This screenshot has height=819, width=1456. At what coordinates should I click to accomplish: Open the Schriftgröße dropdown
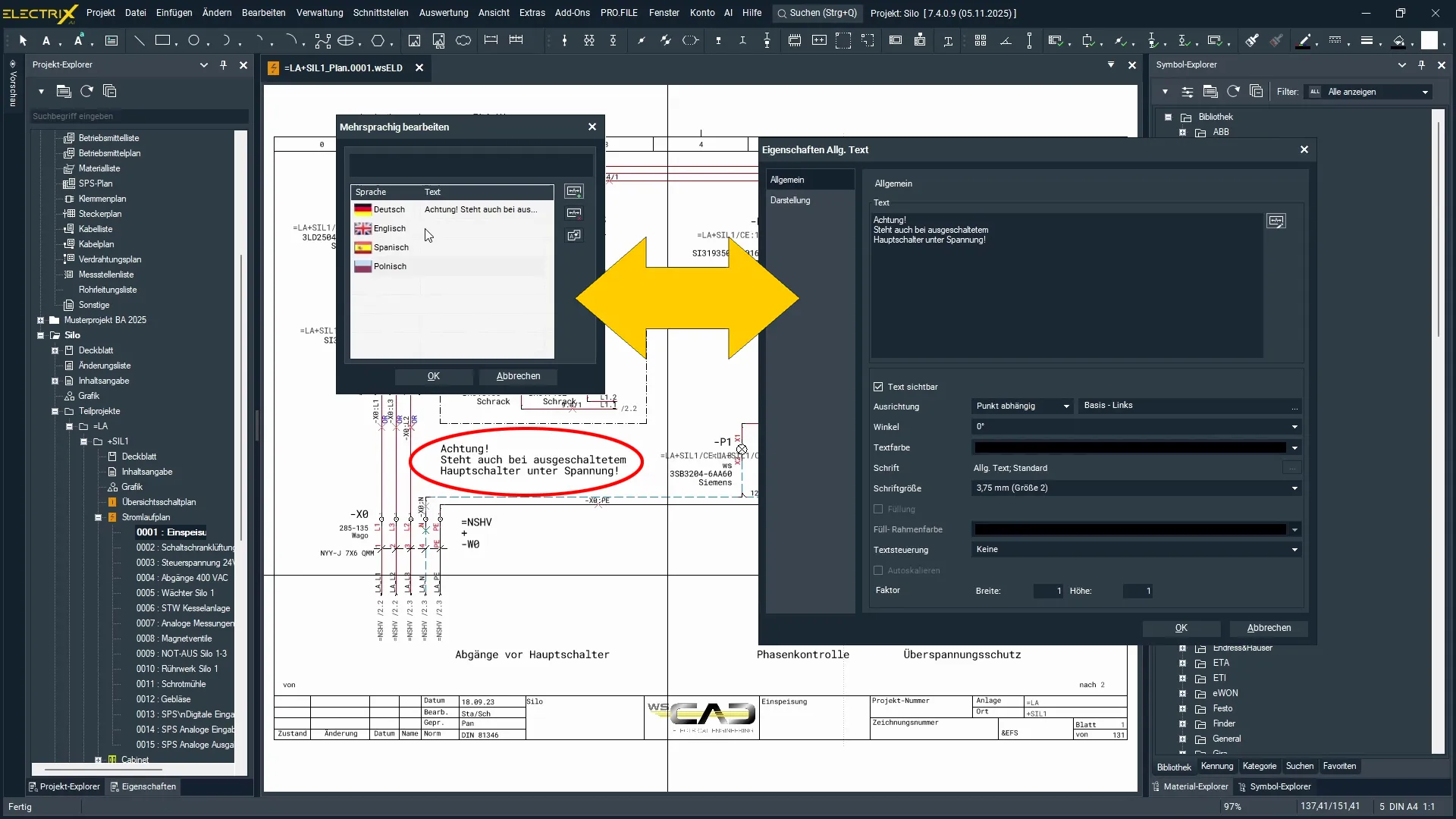click(1294, 488)
